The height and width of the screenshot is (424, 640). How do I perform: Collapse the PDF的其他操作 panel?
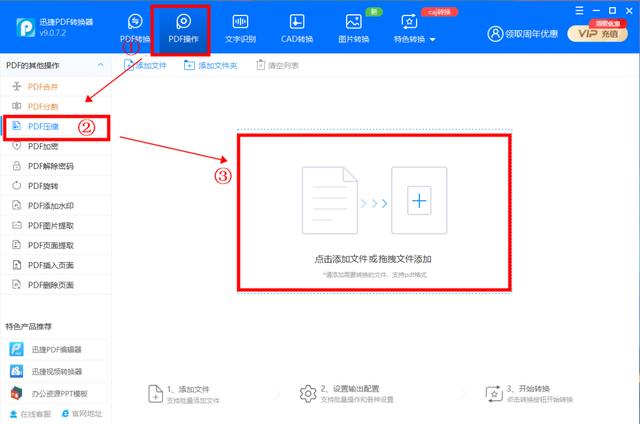click(101, 65)
